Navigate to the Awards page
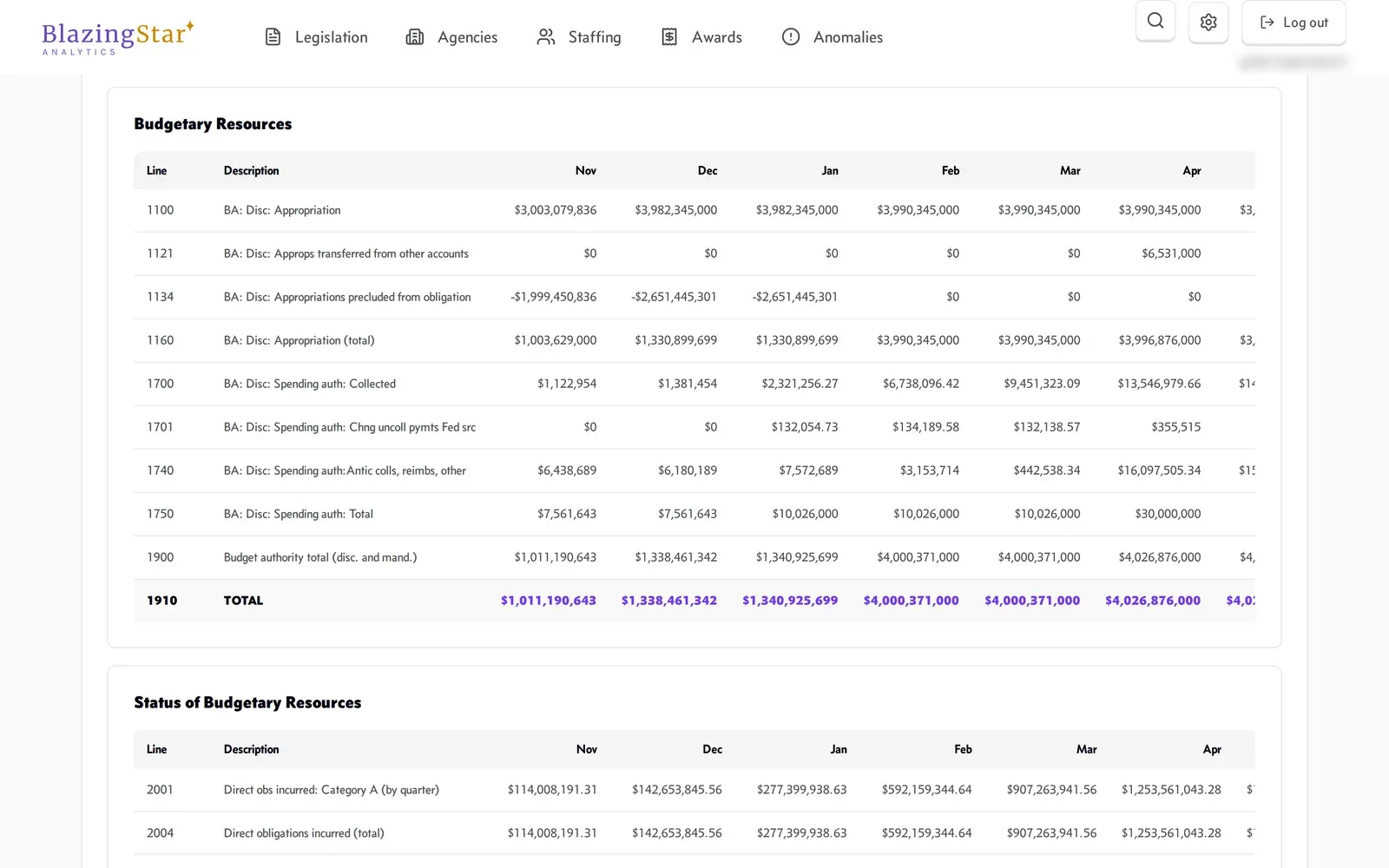 coord(701,36)
